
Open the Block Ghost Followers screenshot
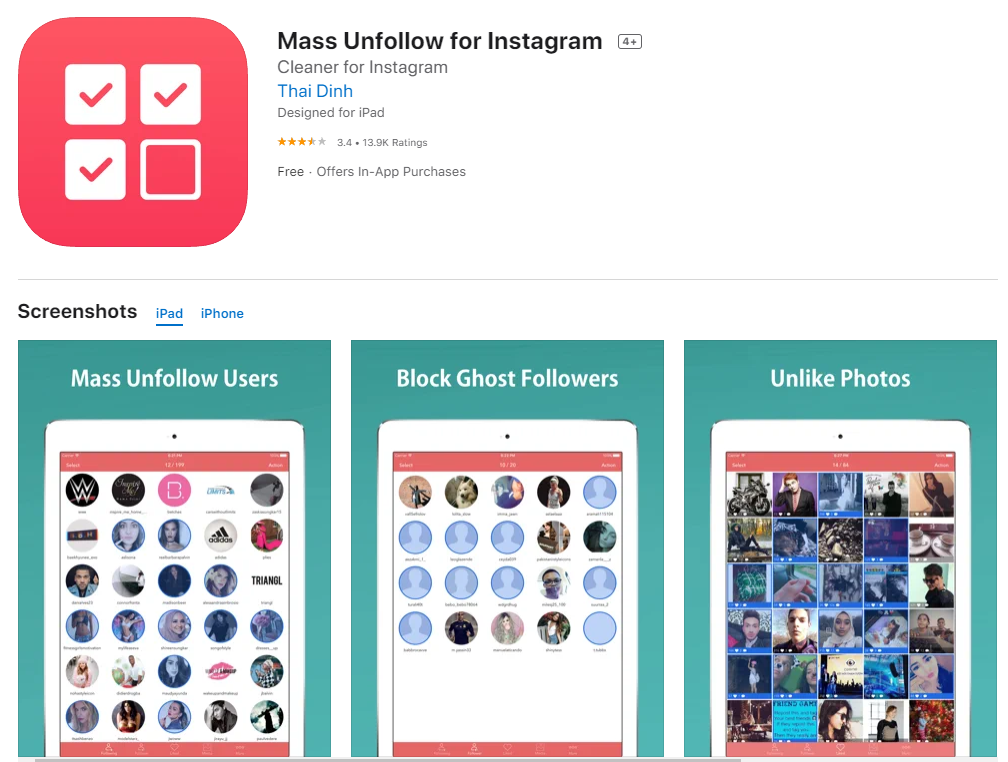click(507, 549)
